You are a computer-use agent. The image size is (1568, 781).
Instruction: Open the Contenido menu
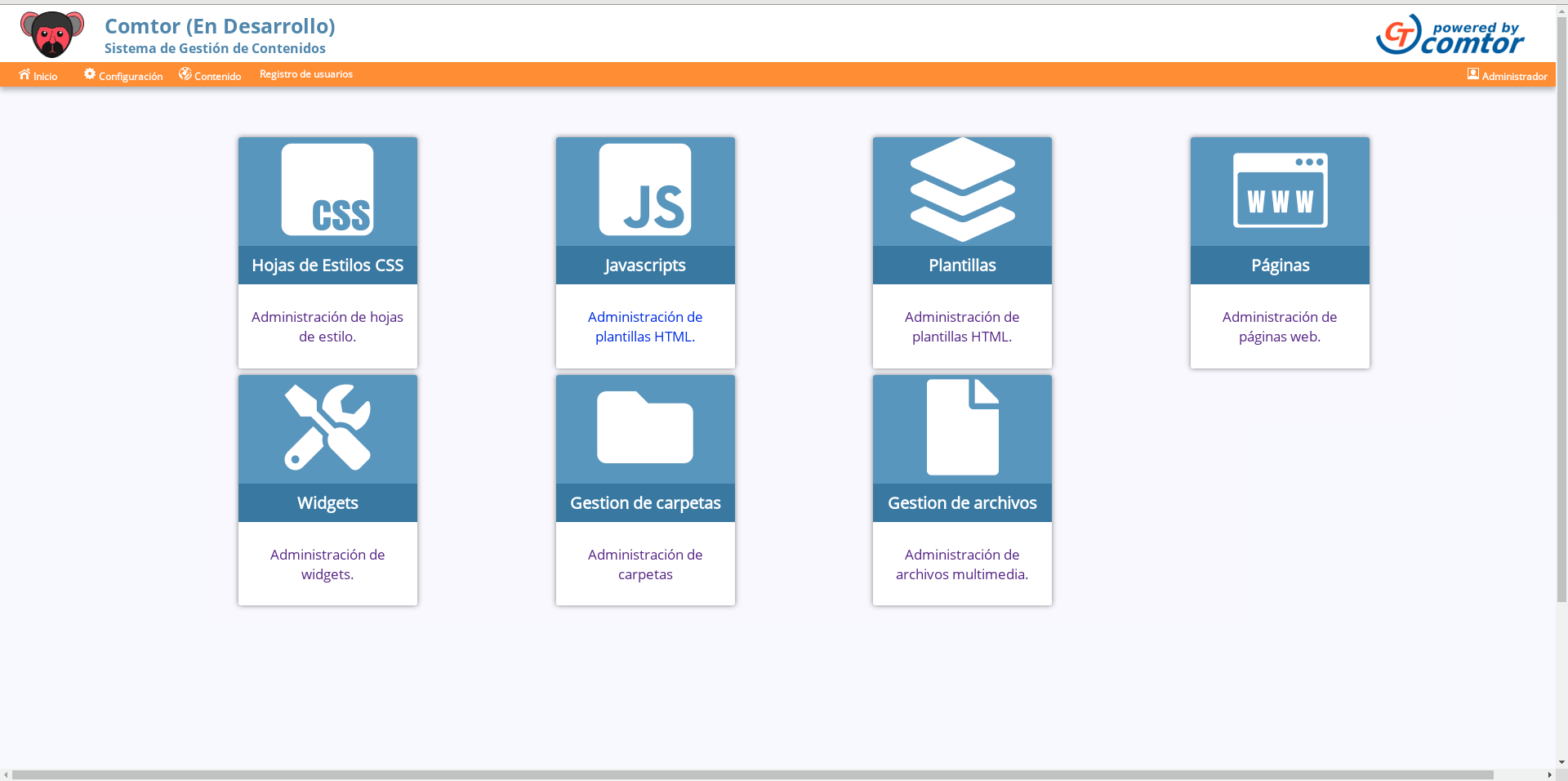pos(210,75)
